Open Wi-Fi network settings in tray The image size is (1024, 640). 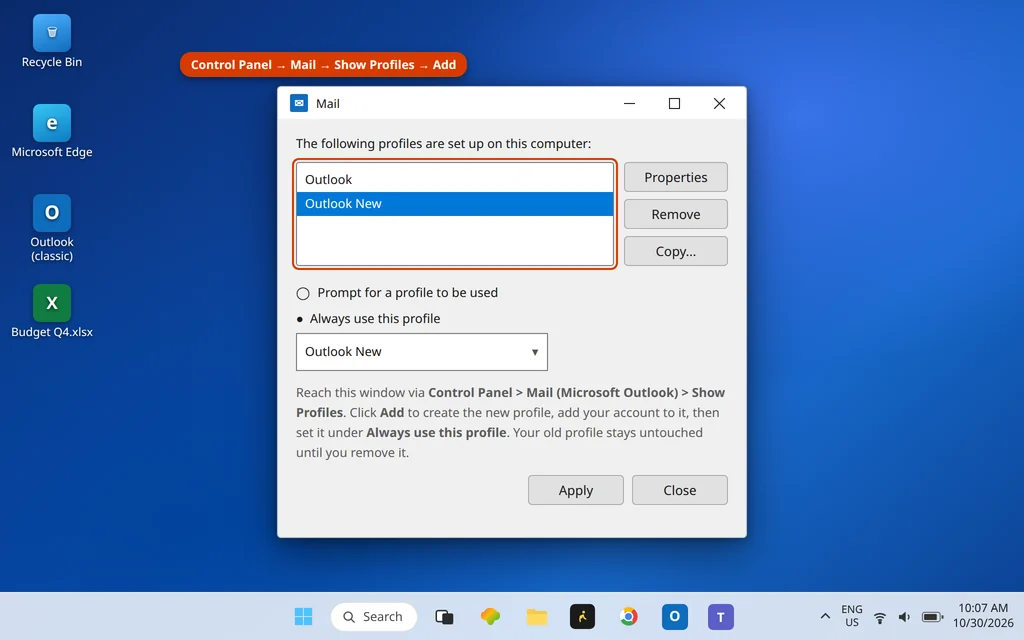(x=880, y=616)
